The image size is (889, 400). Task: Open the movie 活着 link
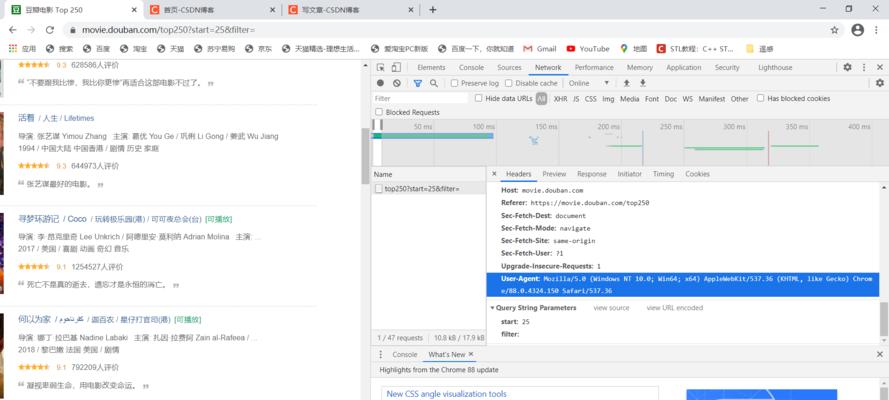coord(56,118)
